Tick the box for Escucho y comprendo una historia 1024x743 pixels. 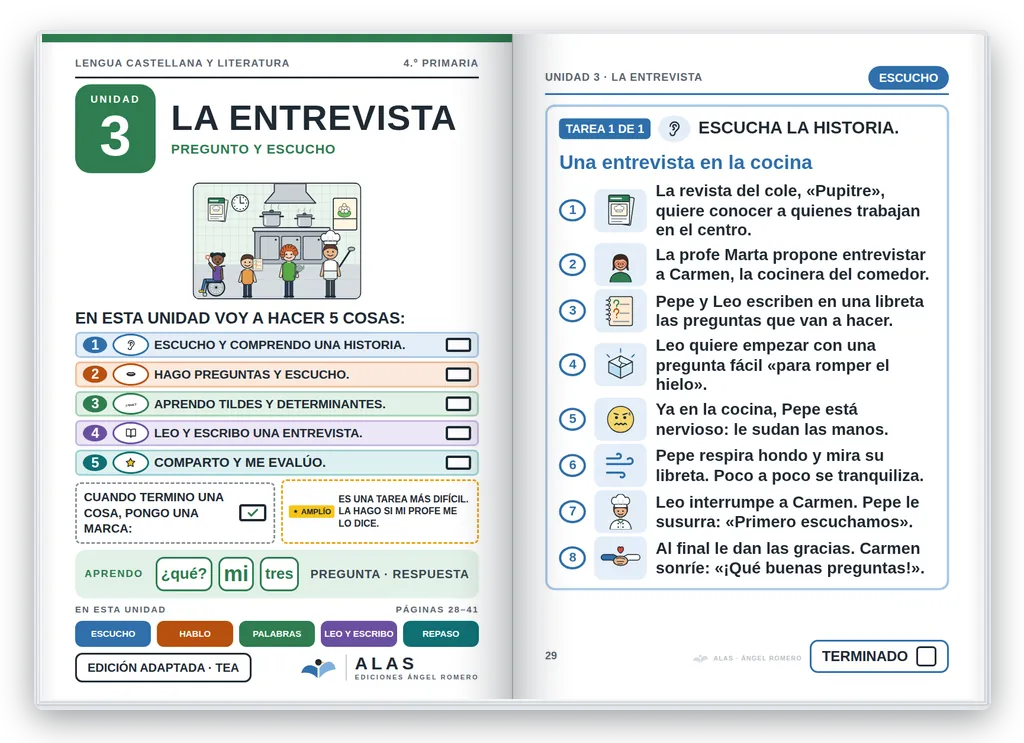pos(458,345)
